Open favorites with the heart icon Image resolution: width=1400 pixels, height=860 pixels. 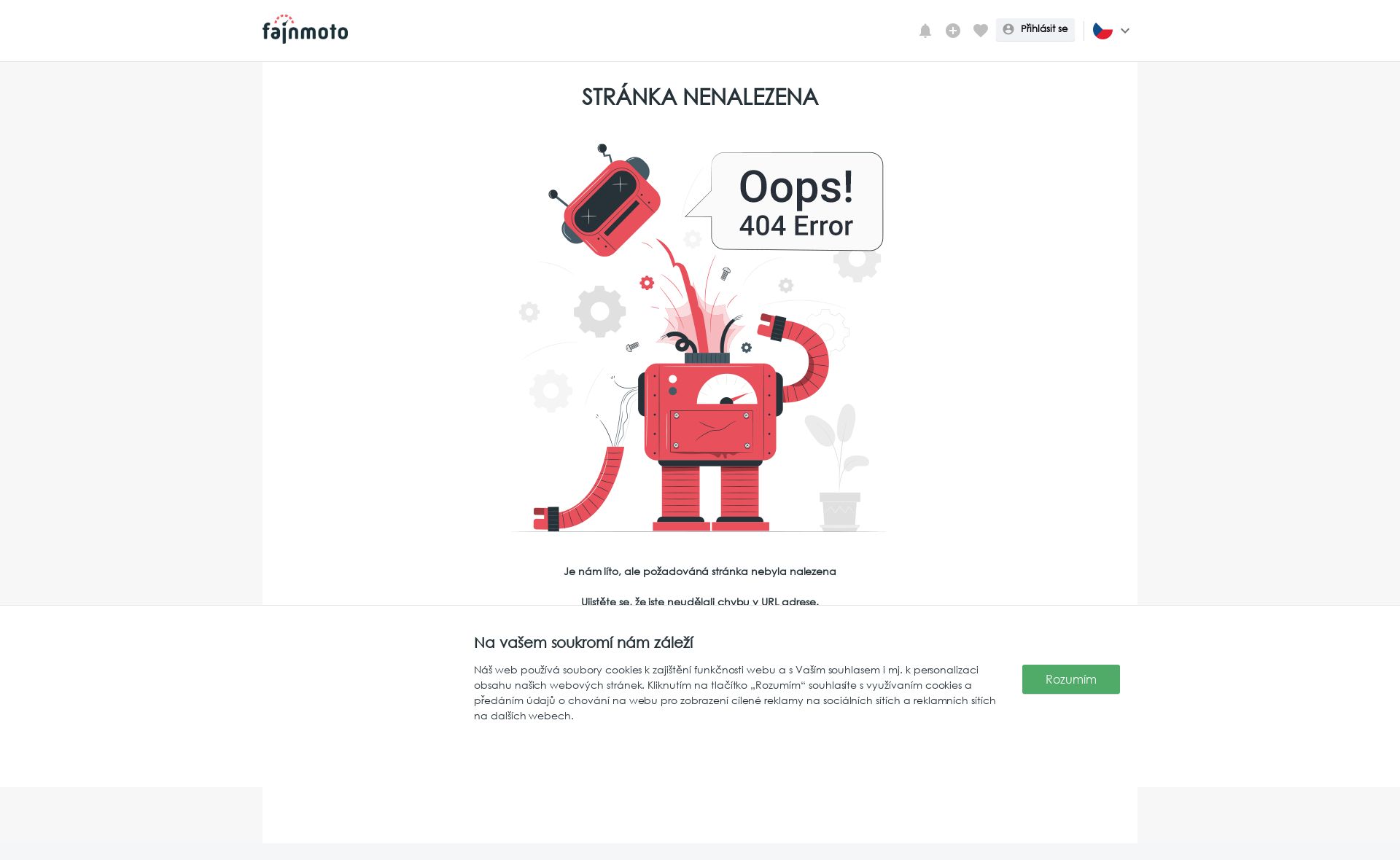click(x=981, y=31)
